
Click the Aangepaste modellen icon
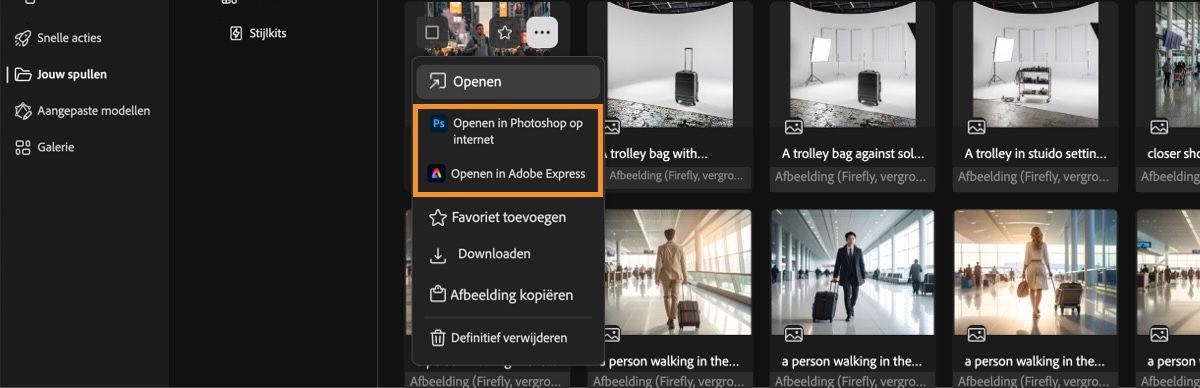22,111
